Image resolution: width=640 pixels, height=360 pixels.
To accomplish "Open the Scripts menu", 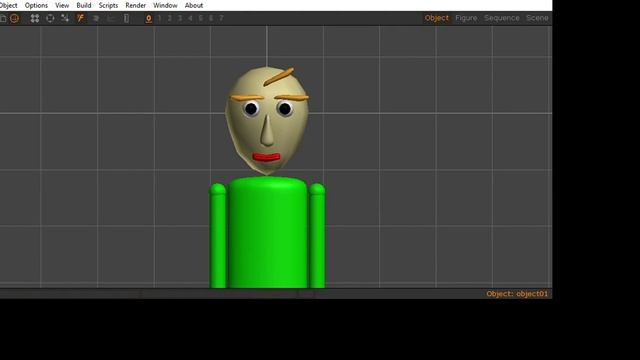I will tap(108, 5).
